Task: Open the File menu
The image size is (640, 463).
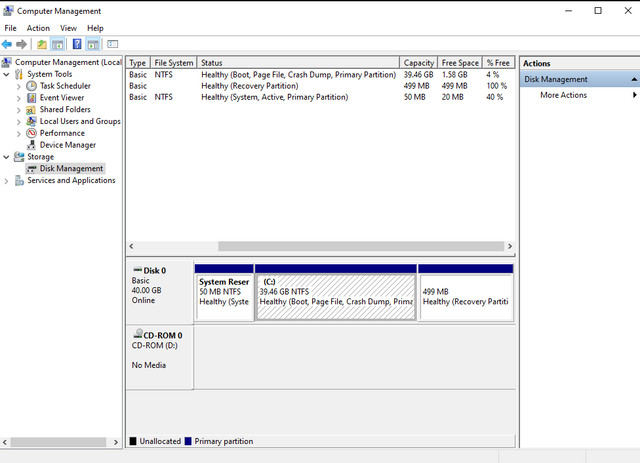Action: click(10, 28)
